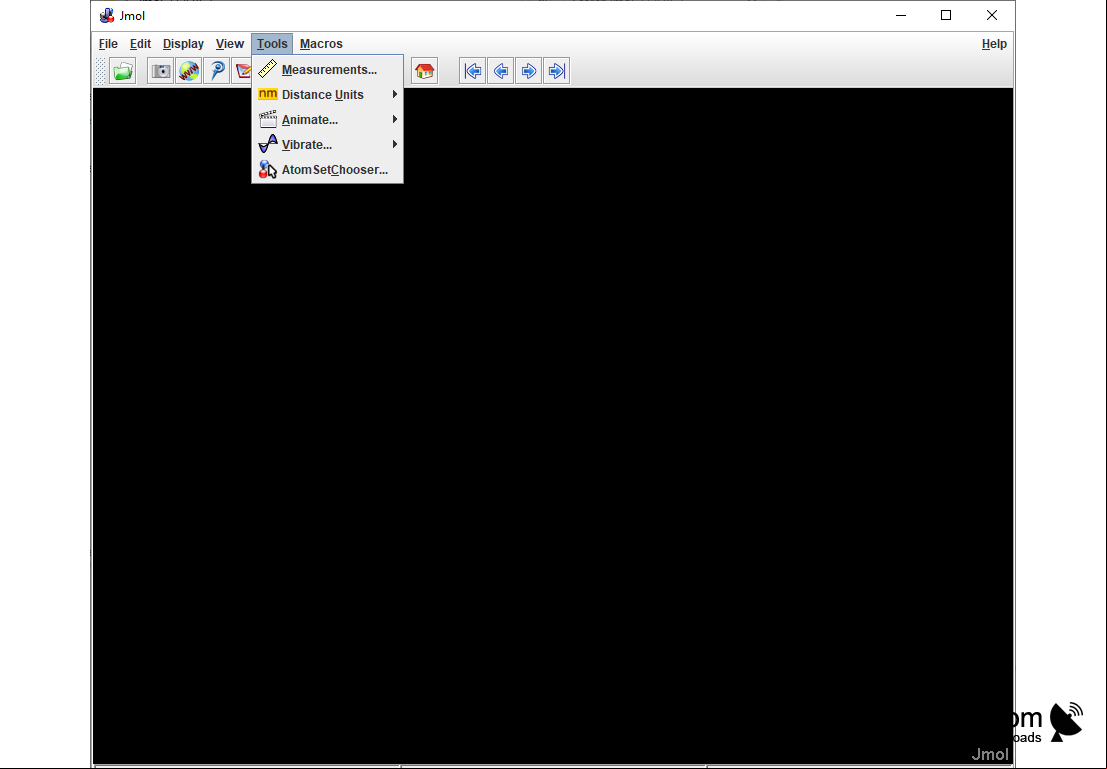Go to first frame arrow icon
1107x769 pixels.
[x=472, y=71]
